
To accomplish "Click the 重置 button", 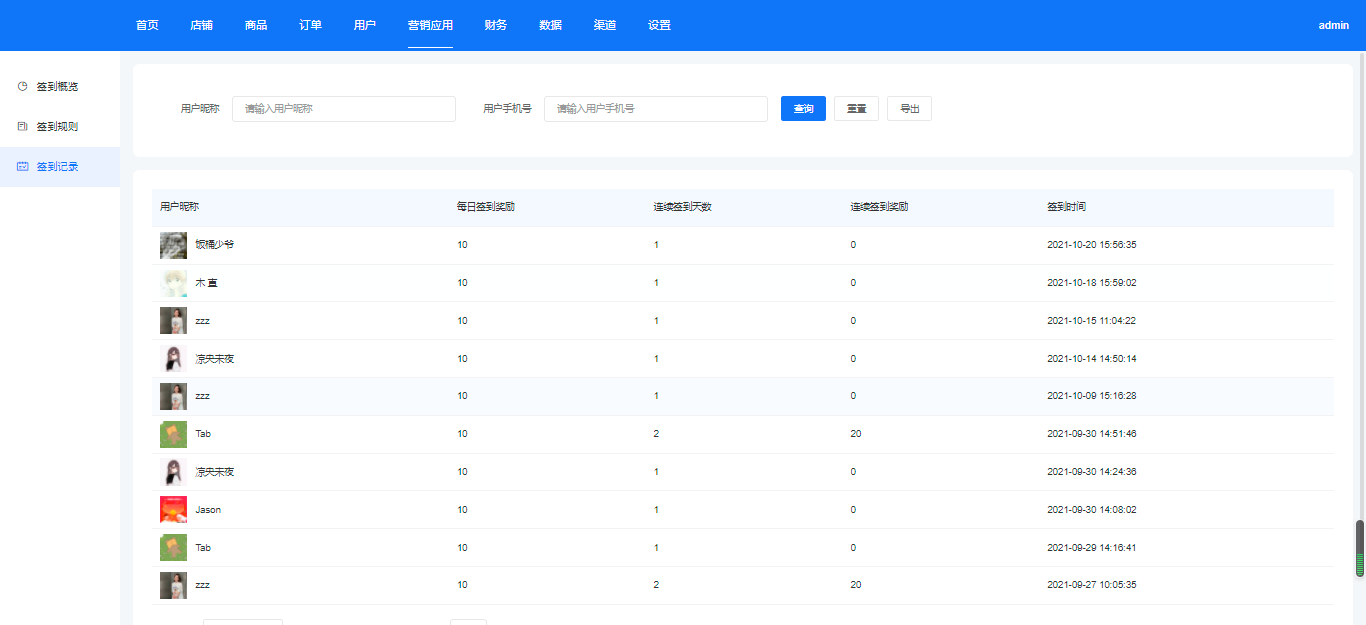I will (x=856, y=109).
